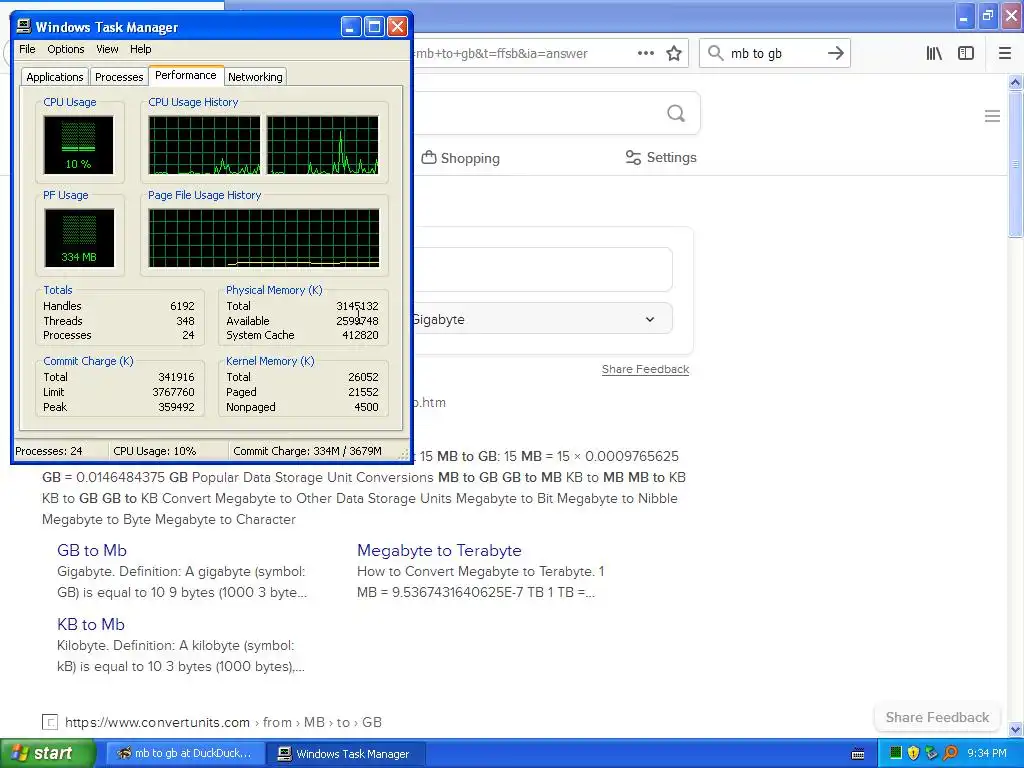Bookmark this page with the star icon
Image resolution: width=1024 pixels, height=768 pixels.
674,54
